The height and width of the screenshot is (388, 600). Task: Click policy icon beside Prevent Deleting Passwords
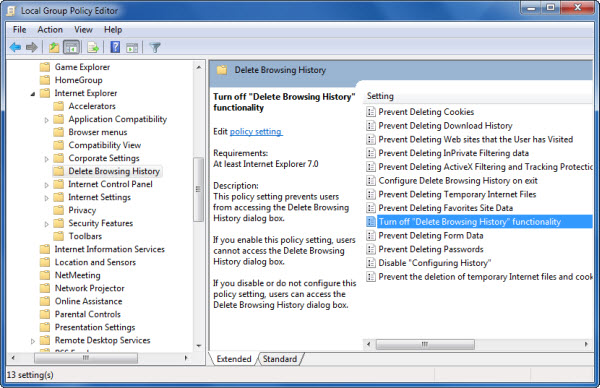371,249
